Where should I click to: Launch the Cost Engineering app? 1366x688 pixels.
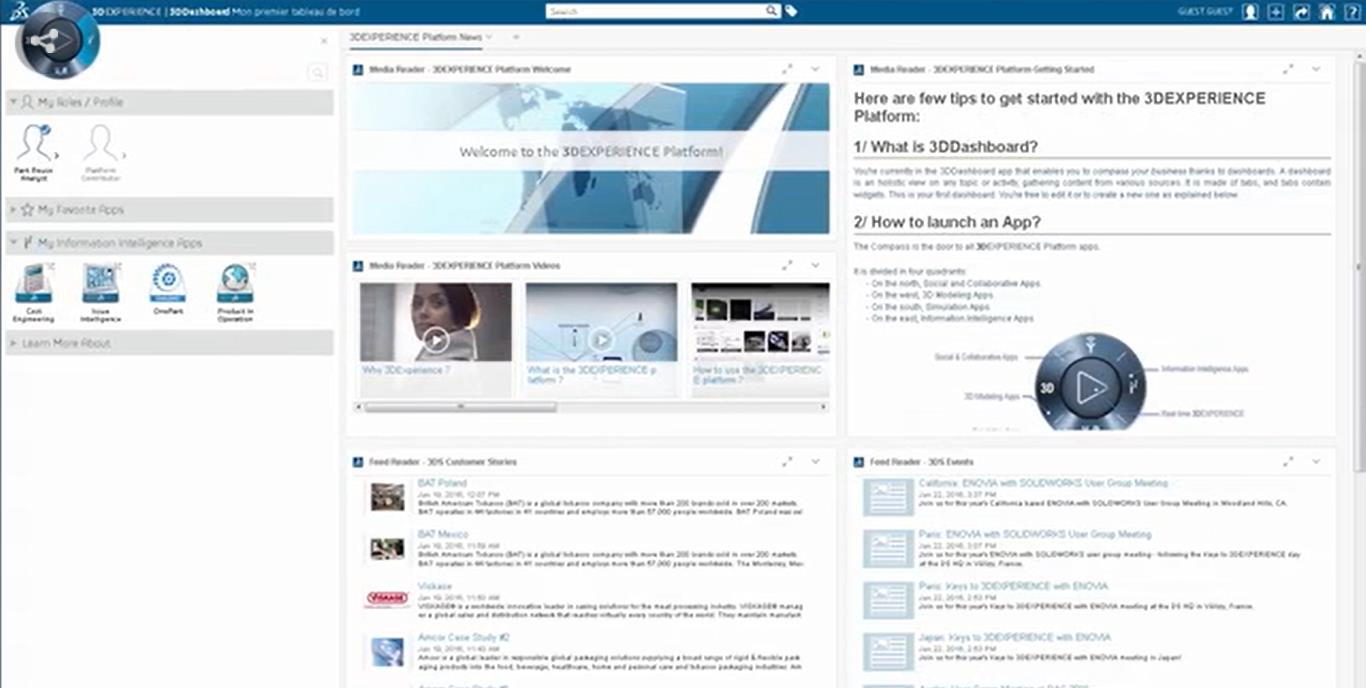coord(34,292)
